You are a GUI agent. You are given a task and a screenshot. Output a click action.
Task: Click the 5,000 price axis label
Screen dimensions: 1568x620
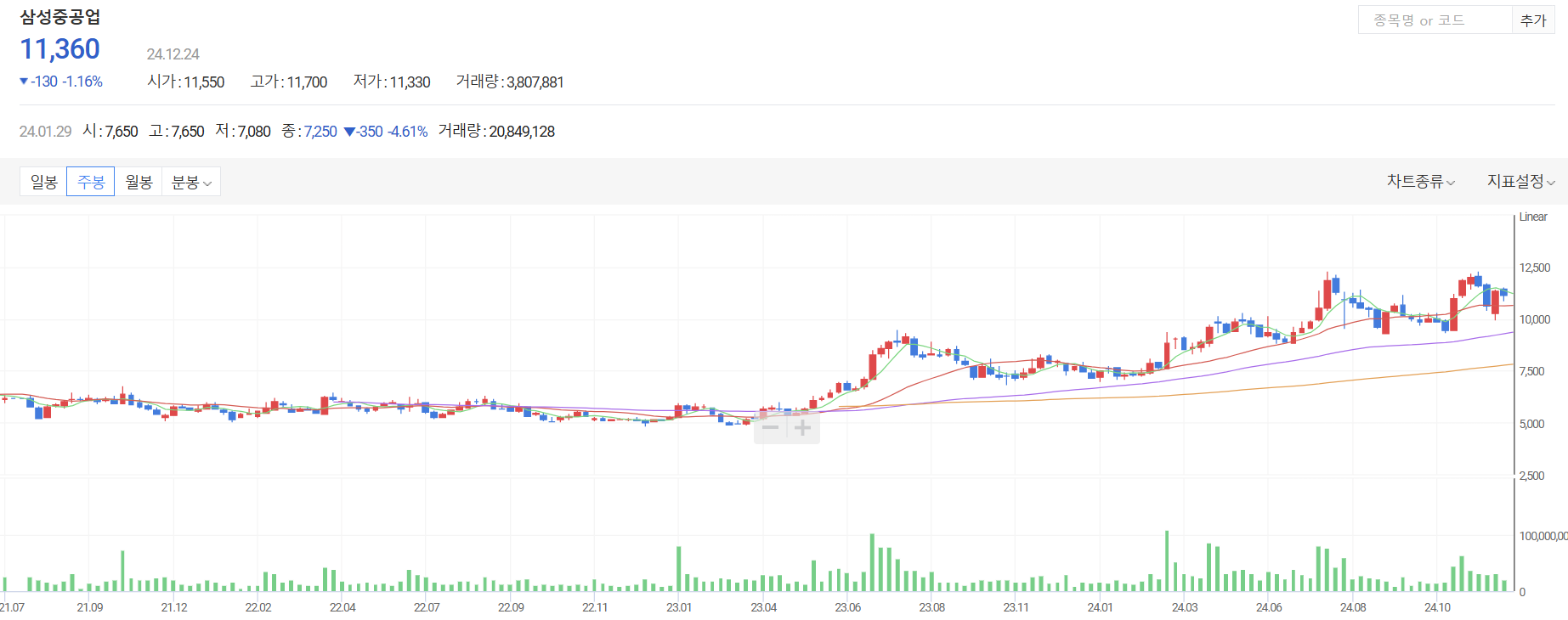(1531, 424)
